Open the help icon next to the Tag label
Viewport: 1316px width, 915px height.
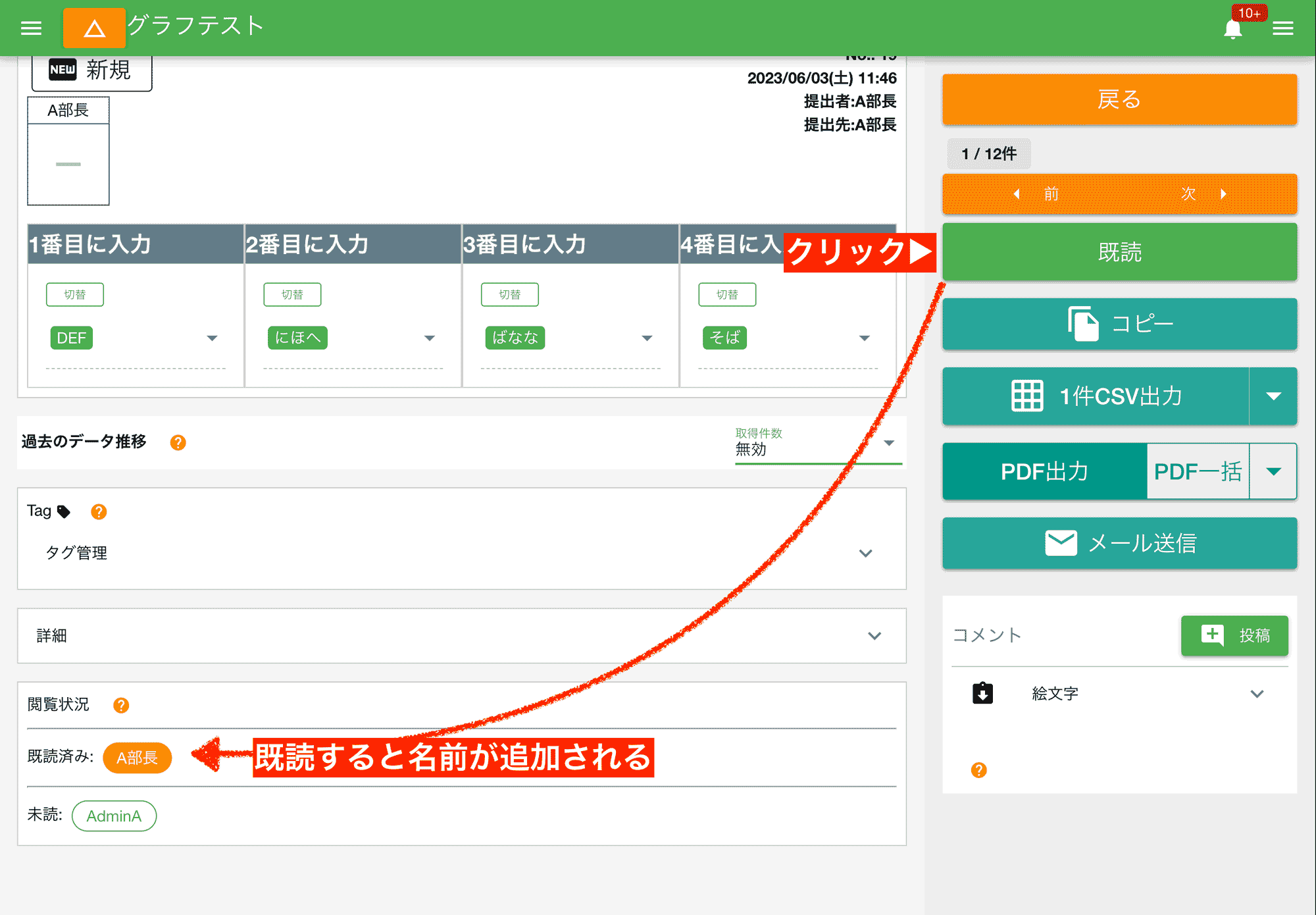(x=98, y=511)
